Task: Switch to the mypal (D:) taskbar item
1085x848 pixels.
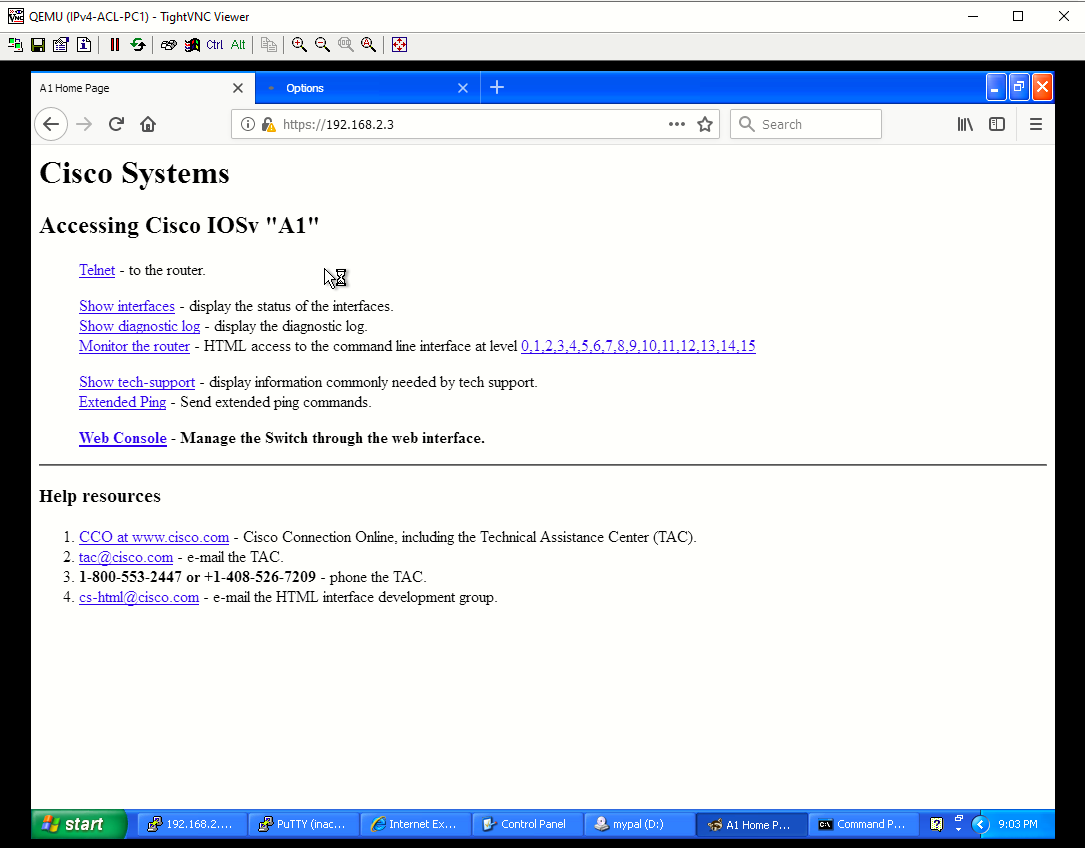Action: [639, 824]
